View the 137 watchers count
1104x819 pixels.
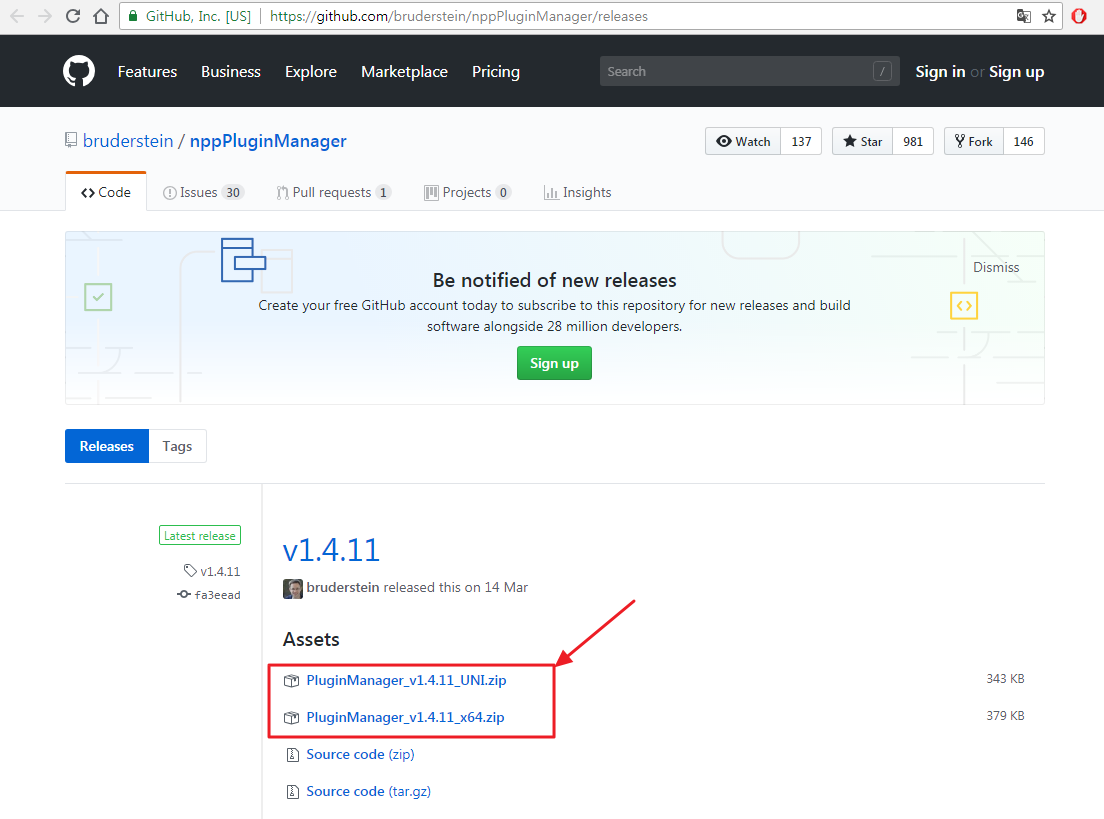tap(801, 142)
